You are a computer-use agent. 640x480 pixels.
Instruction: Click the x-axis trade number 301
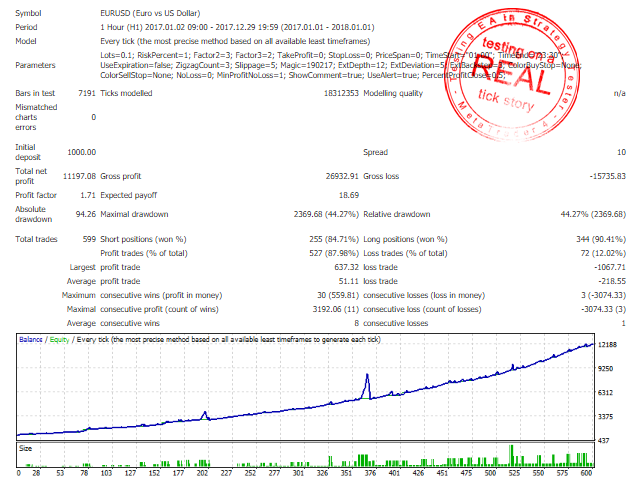[298, 473]
